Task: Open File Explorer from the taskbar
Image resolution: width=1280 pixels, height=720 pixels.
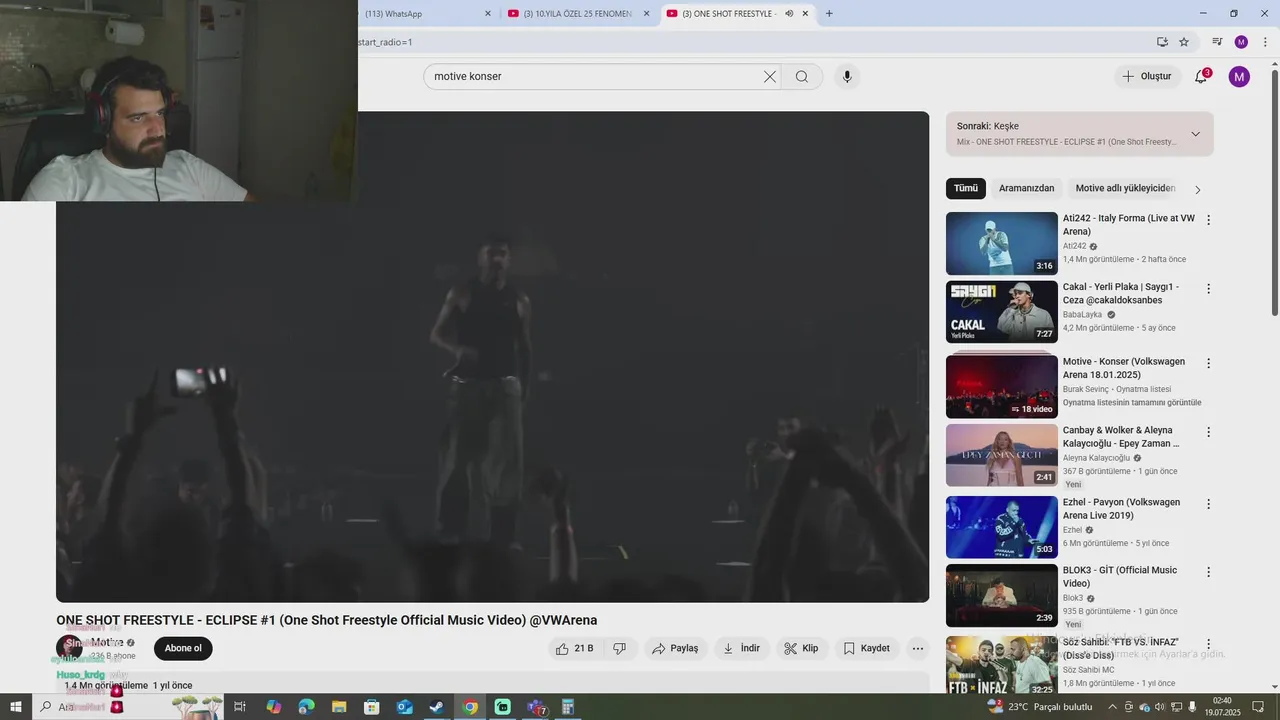Action: [x=339, y=707]
